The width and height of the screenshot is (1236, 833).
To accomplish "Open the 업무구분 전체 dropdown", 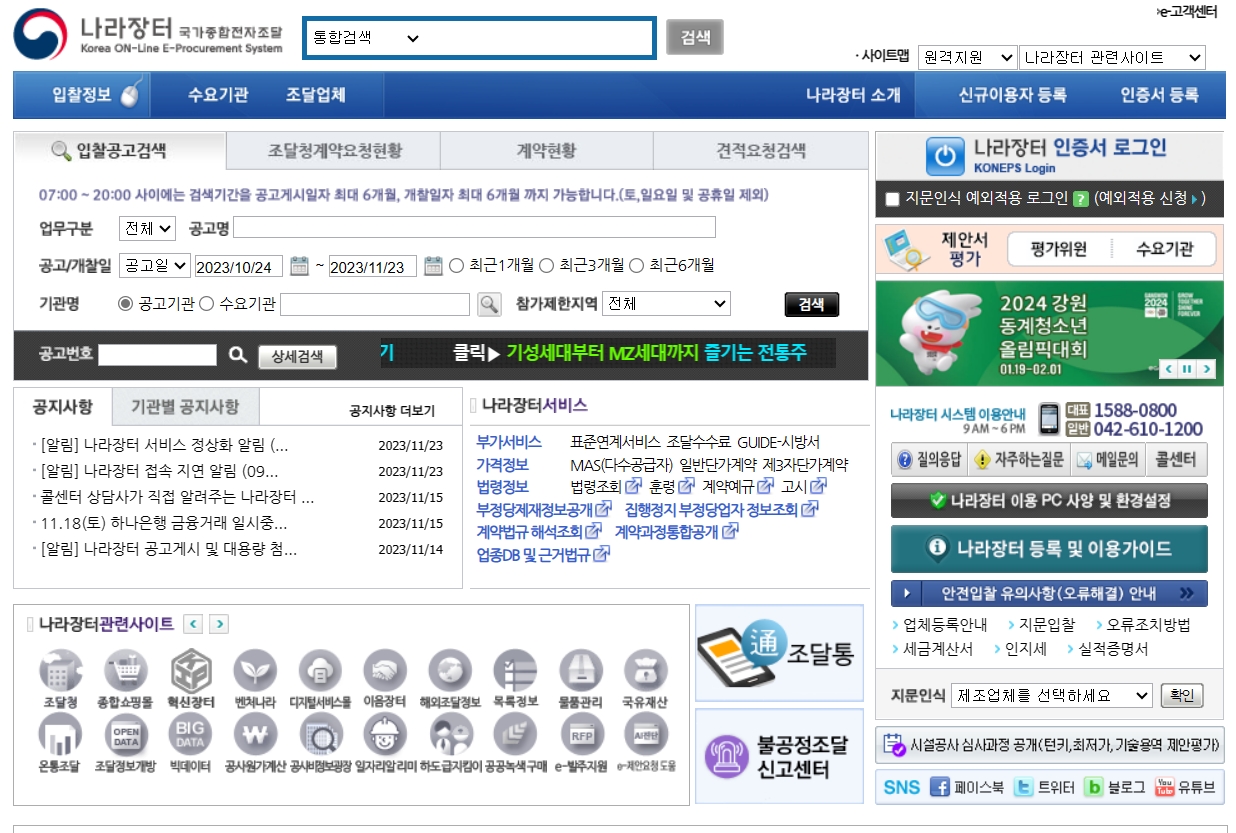I will 147,228.
